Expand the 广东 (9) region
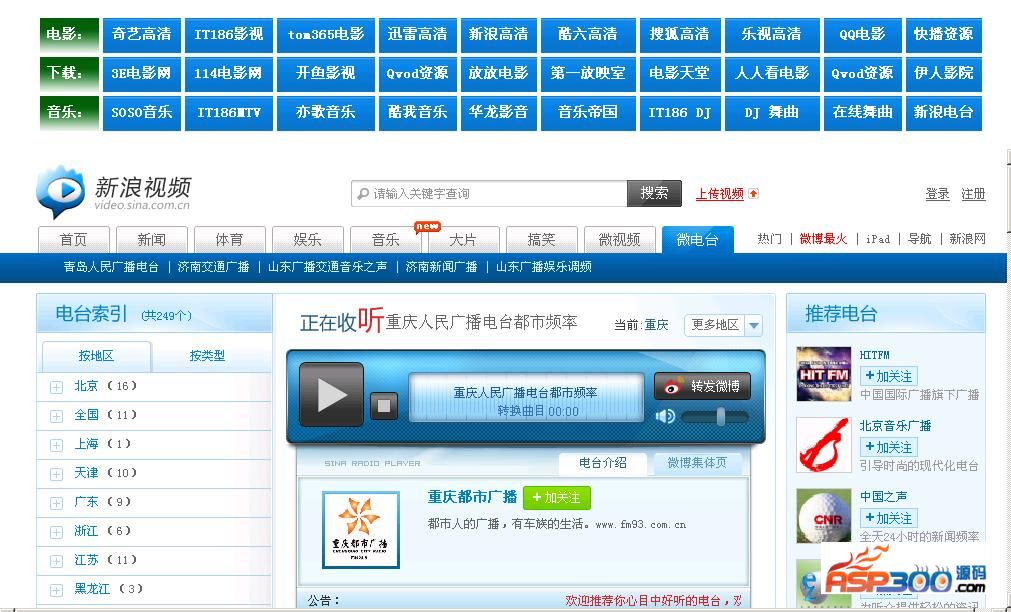 (x=56, y=503)
